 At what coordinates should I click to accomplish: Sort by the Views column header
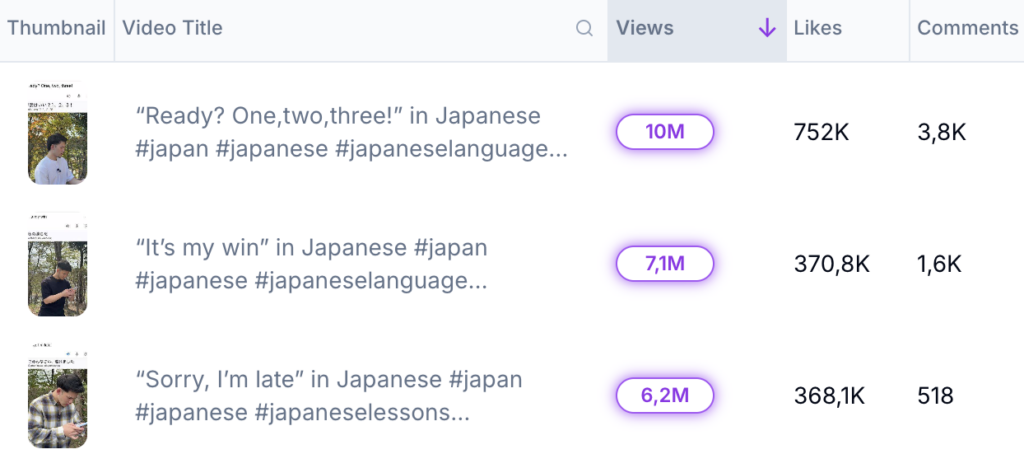click(645, 29)
